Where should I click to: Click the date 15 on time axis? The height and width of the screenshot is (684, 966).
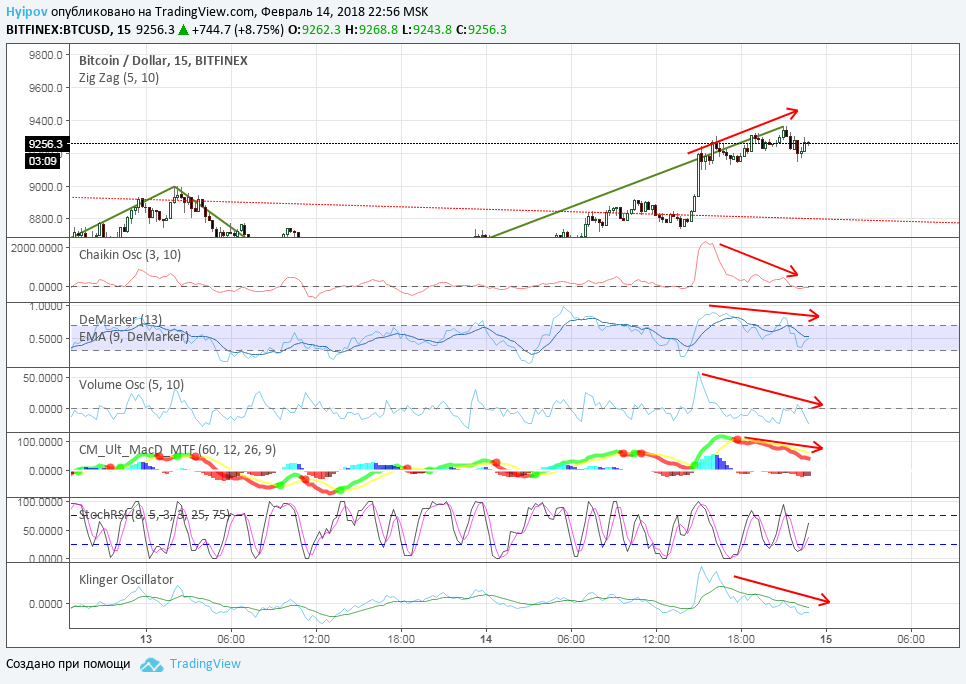[x=826, y=638]
